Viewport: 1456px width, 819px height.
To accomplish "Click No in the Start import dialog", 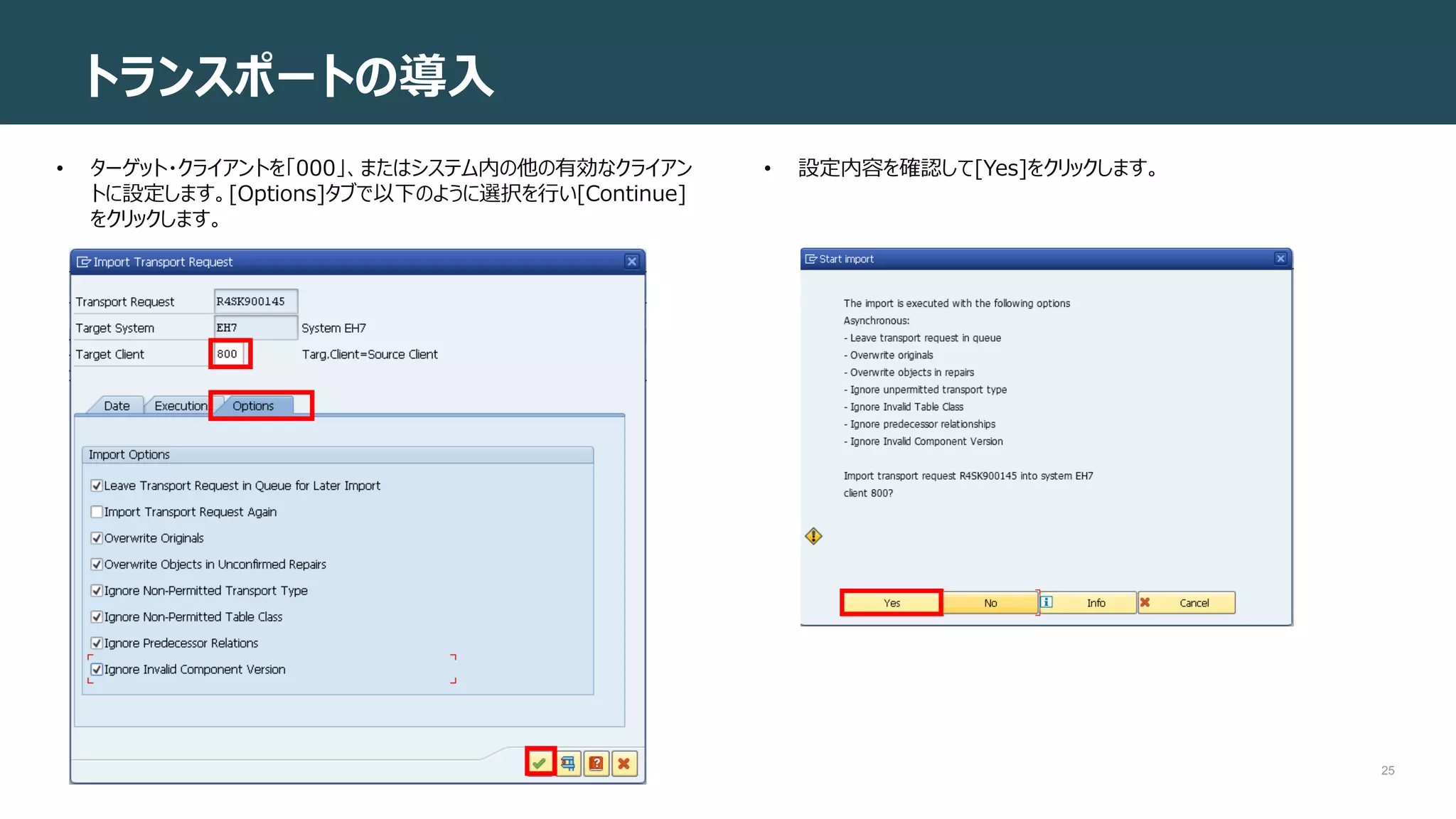I will pyautogui.click(x=990, y=603).
